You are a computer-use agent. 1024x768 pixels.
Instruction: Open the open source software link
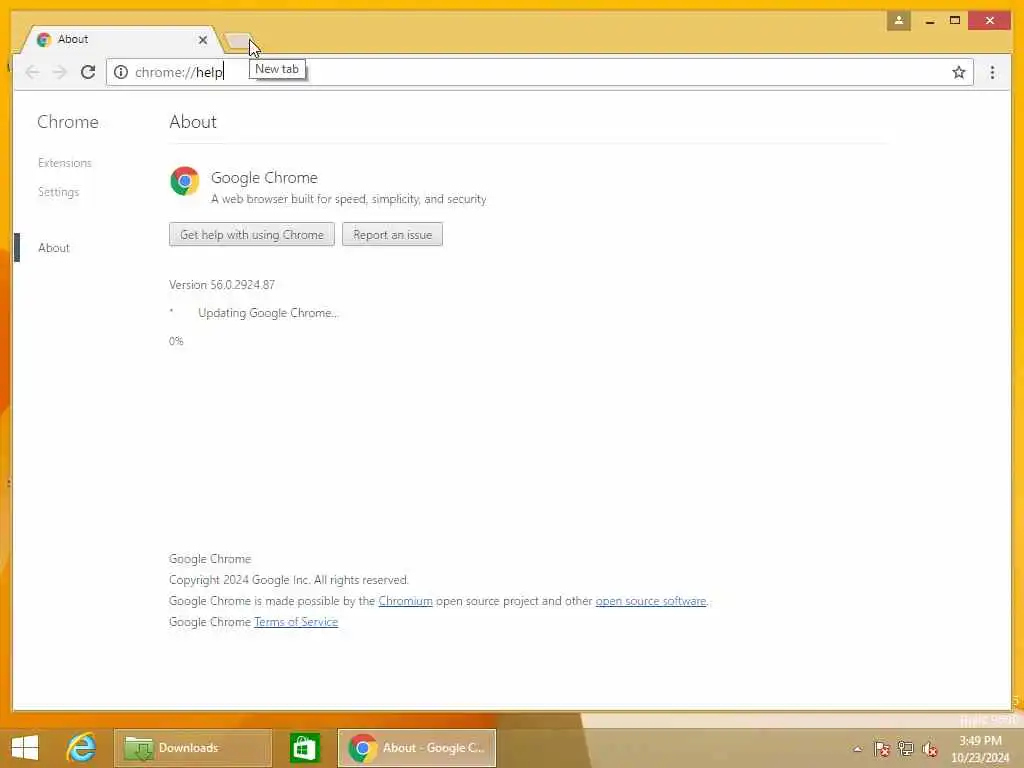point(650,601)
